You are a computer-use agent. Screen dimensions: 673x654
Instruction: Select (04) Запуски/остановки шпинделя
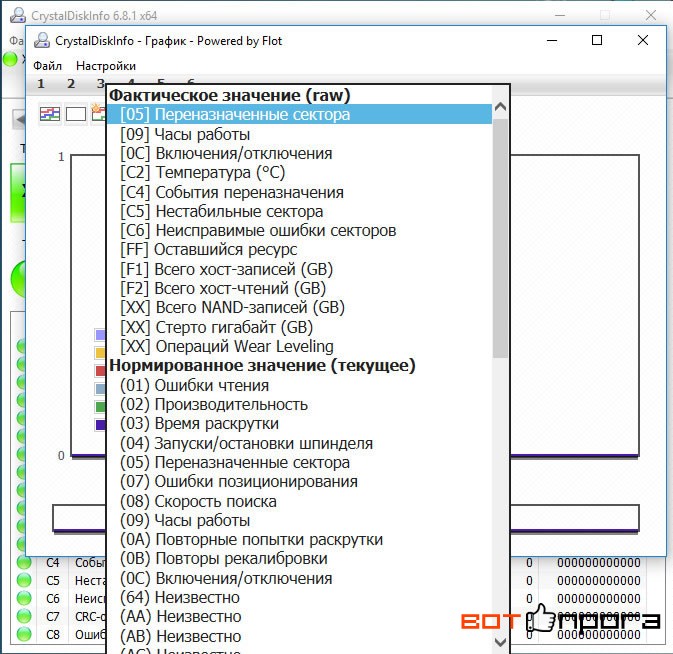tap(299, 443)
